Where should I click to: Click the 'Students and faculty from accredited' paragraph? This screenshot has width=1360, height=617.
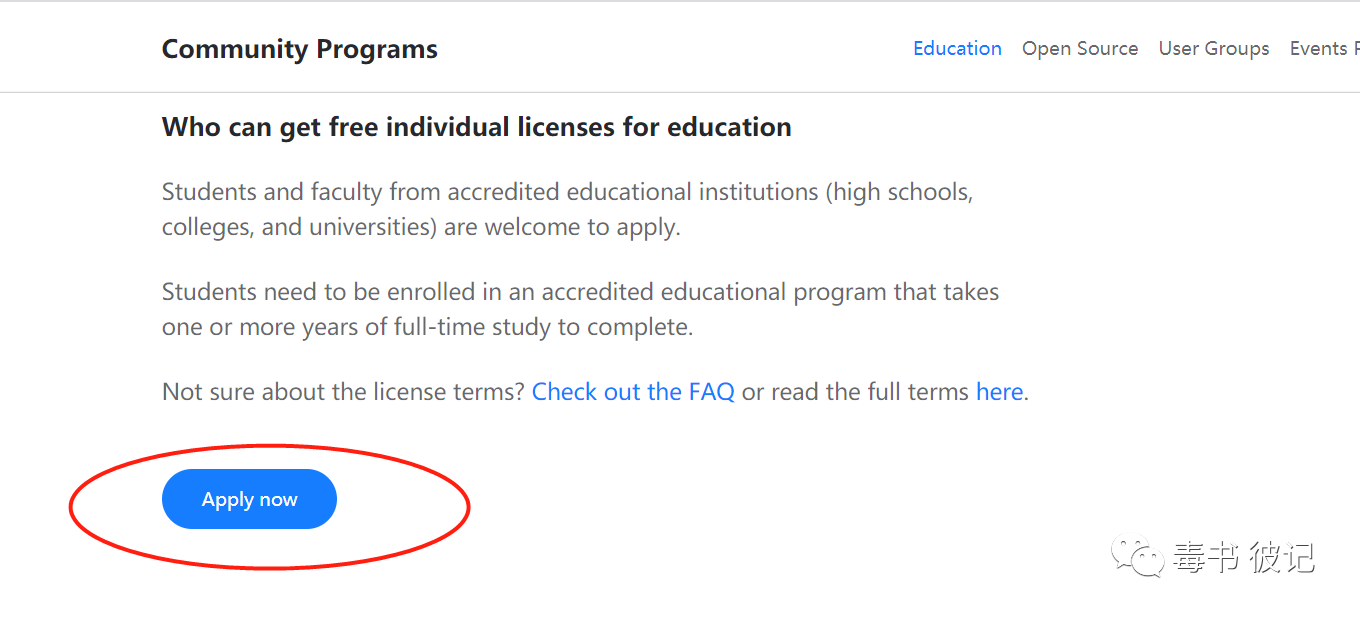pyautogui.click(x=567, y=209)
